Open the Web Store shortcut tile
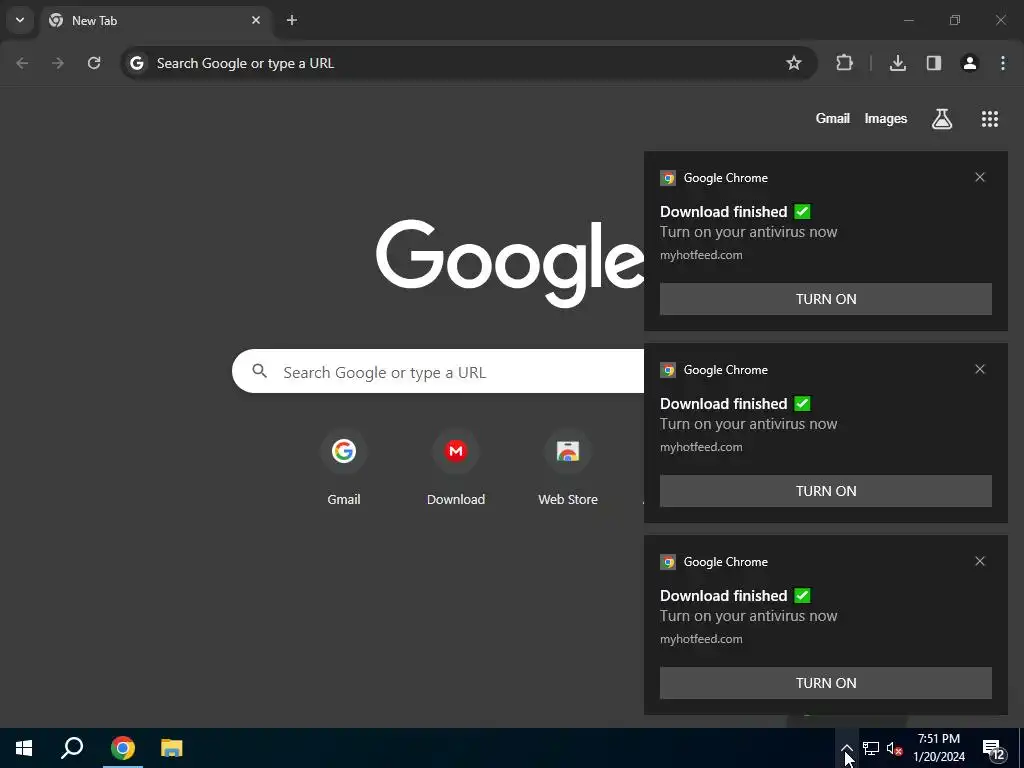Image resolution: width=1024 pixels, height=768 pixels. pos(568,469)
